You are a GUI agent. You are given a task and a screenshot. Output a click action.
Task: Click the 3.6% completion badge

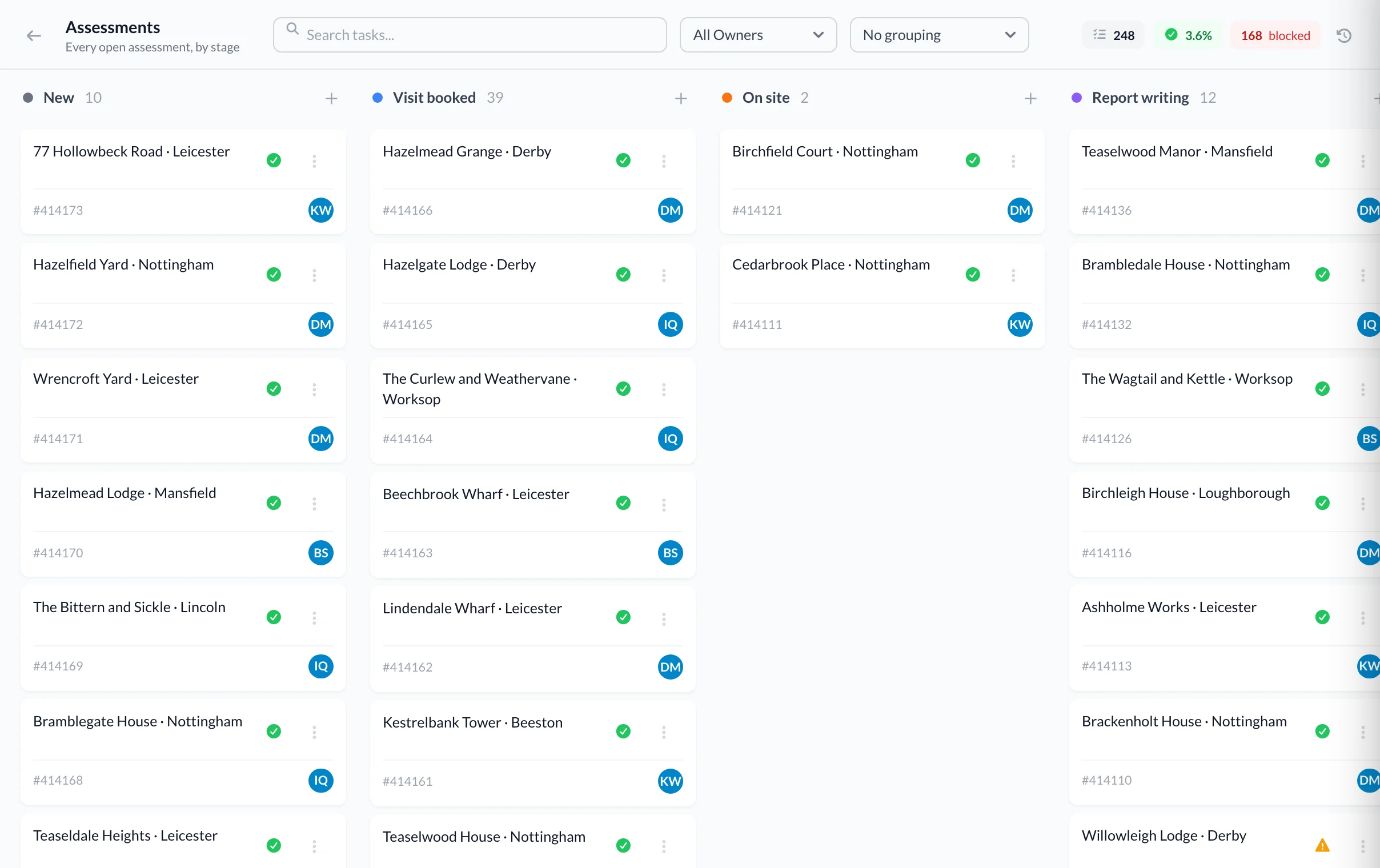[1188, 35]
